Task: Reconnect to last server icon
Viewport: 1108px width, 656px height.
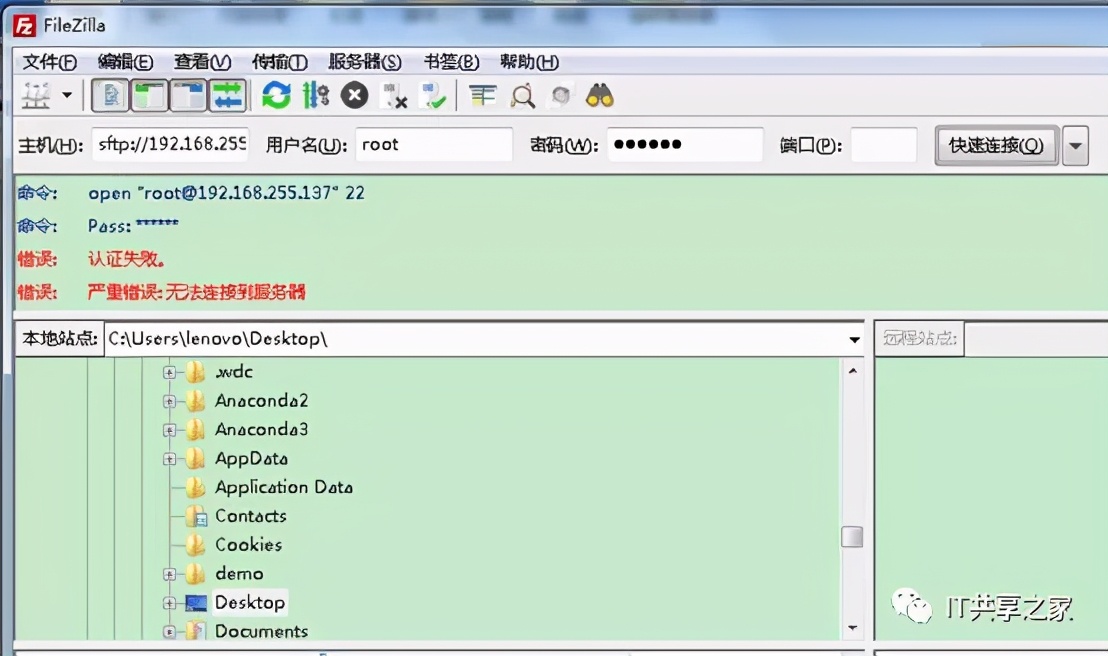Action: [x=432, y=95]
